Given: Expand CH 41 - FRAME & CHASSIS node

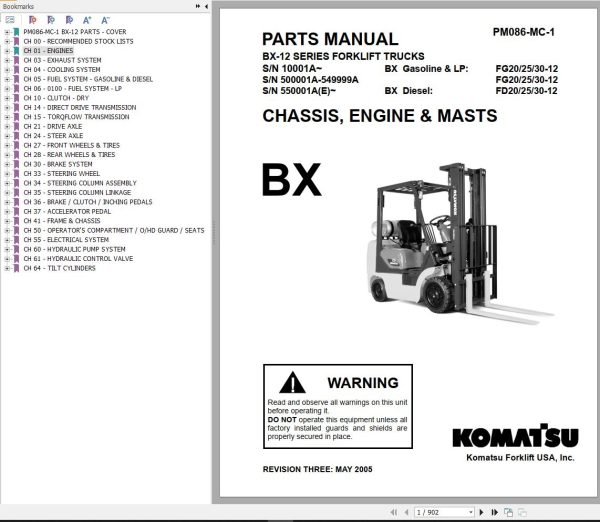Looking at the screenshot, I should click(7, 221).
